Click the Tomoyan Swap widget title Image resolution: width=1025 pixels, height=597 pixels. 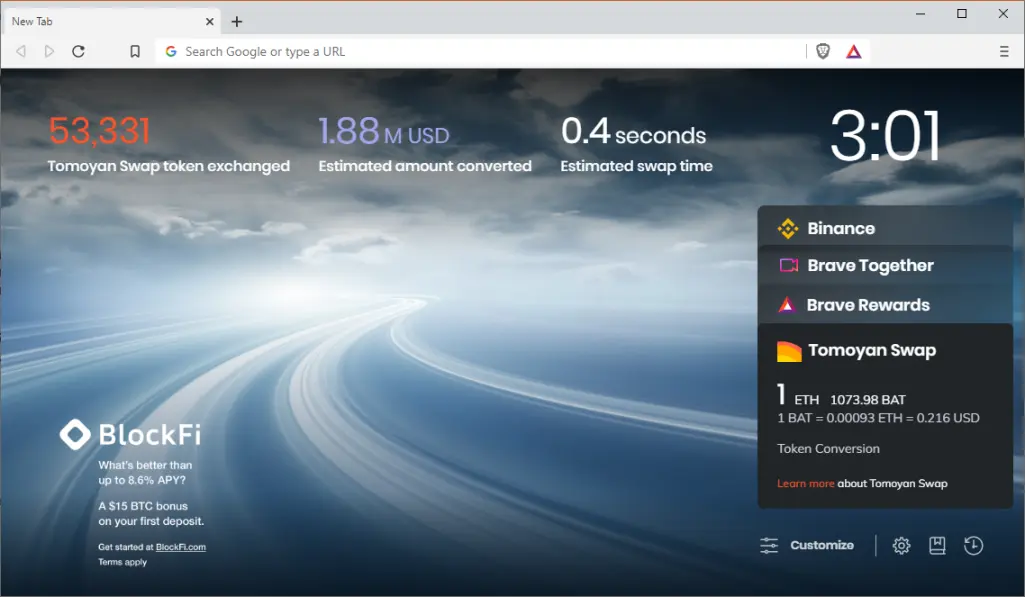click(x=872, y=350)
